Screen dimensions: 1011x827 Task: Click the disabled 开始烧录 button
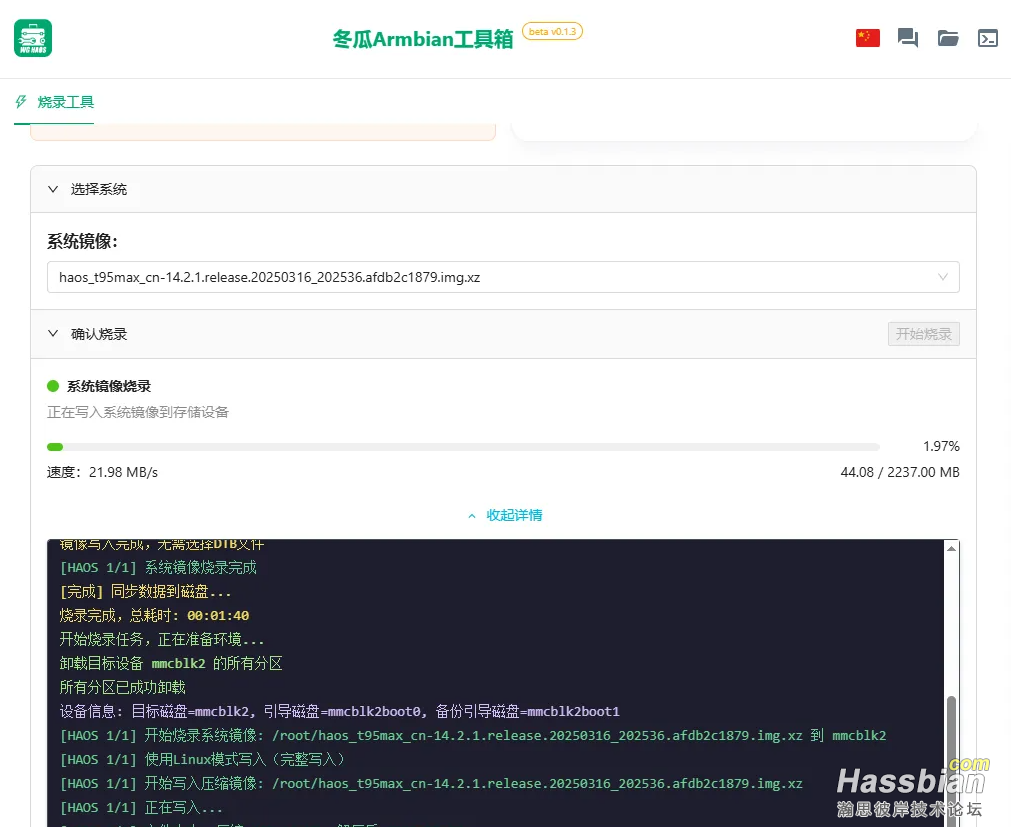tap(923, 334)
